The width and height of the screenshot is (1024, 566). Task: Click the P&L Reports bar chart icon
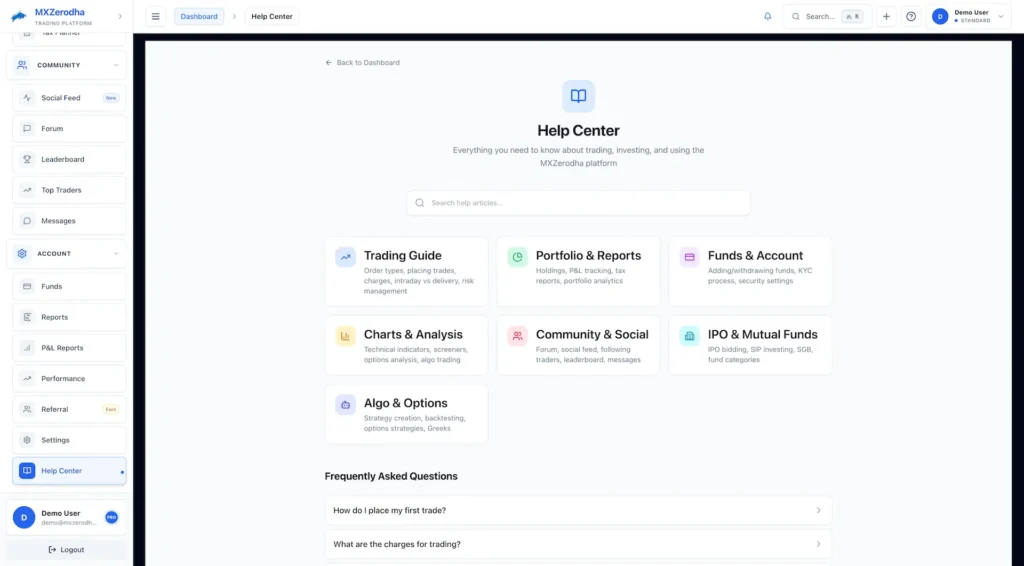tap(27, 347)
